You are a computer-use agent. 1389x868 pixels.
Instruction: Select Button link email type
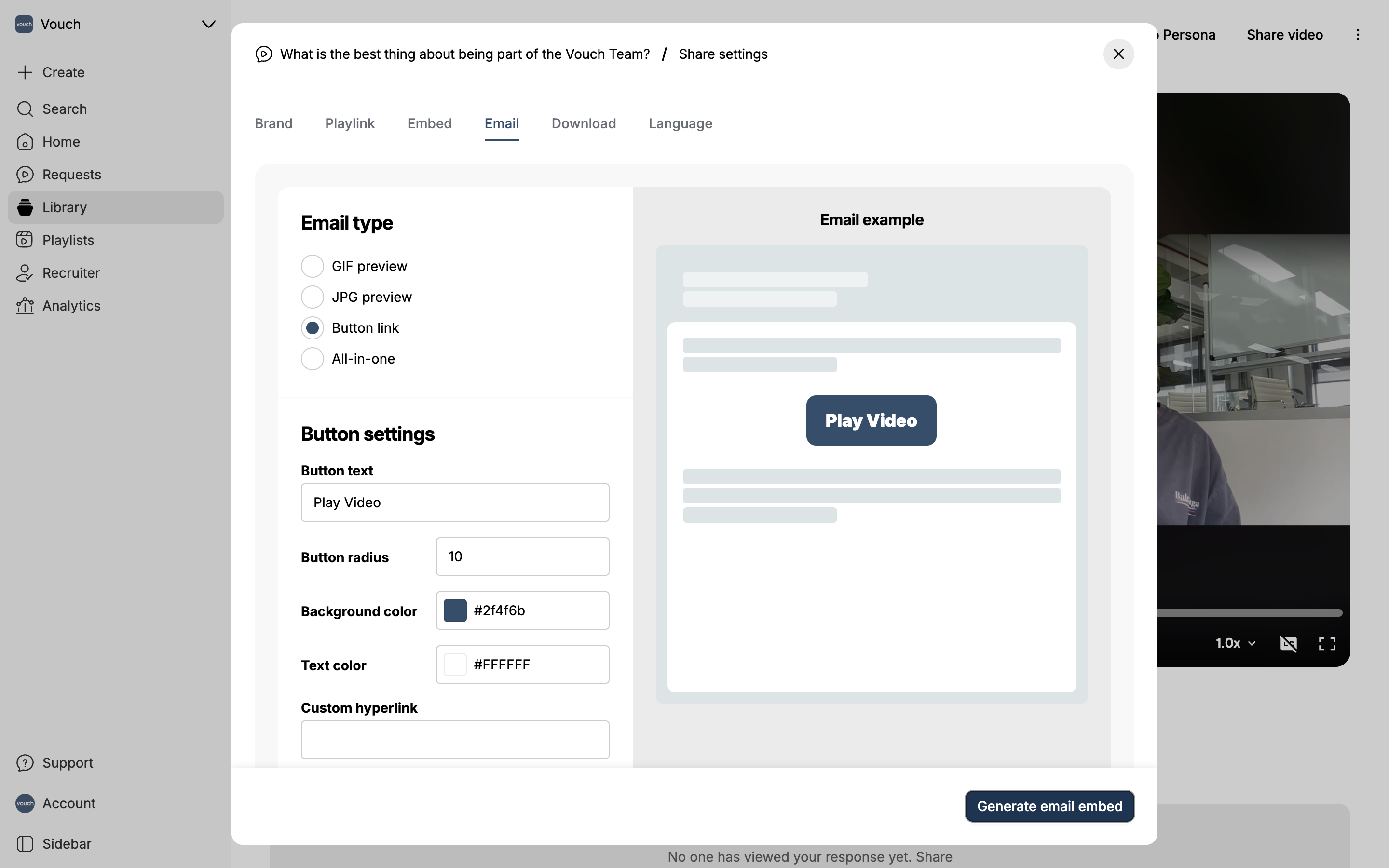point(312,328)
